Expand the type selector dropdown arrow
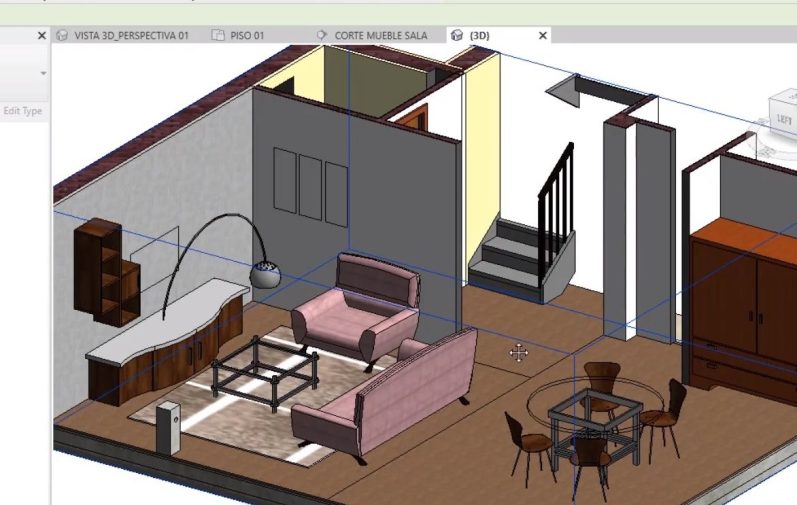797x505 pixels. pyautogui.click(x=43, y=73)
